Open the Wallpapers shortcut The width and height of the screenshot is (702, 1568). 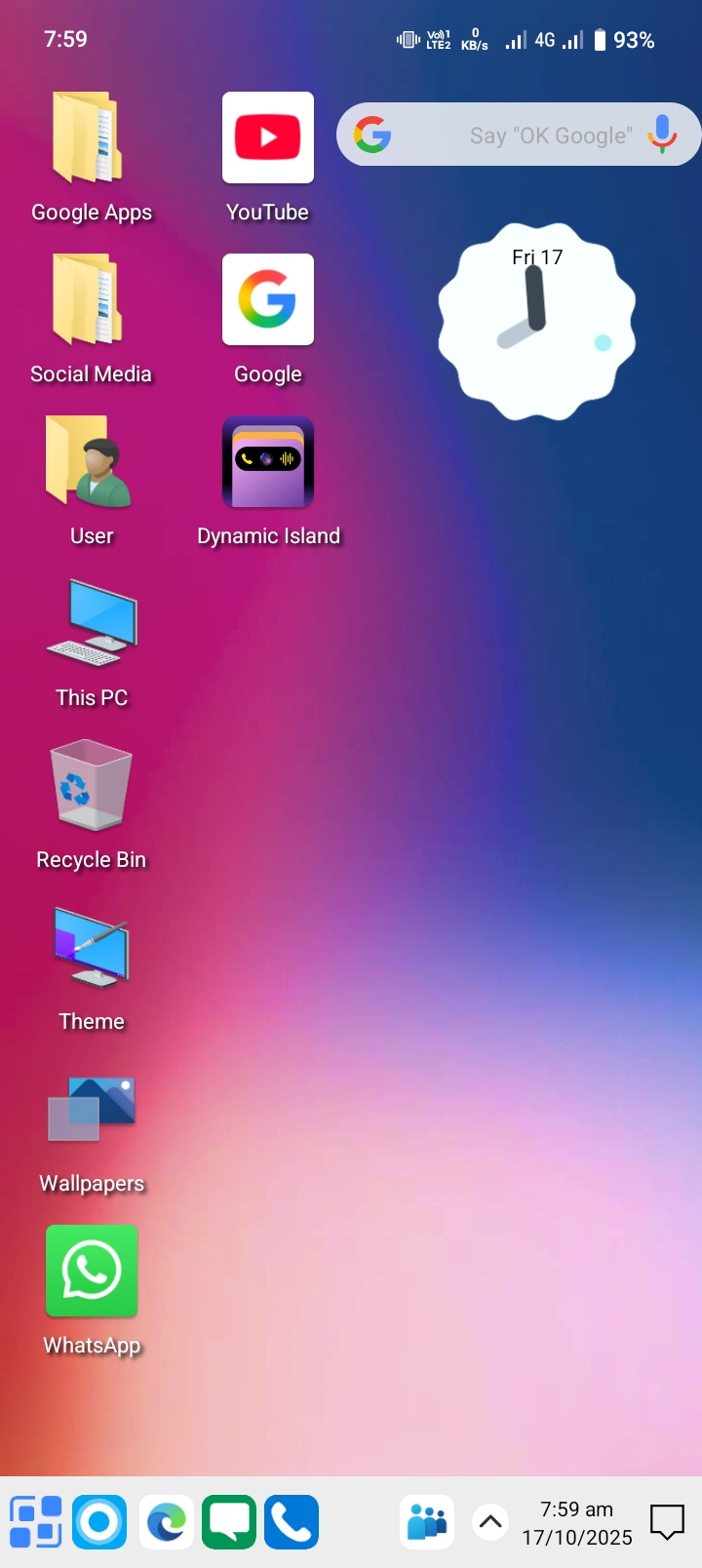tap(92, 1110)
